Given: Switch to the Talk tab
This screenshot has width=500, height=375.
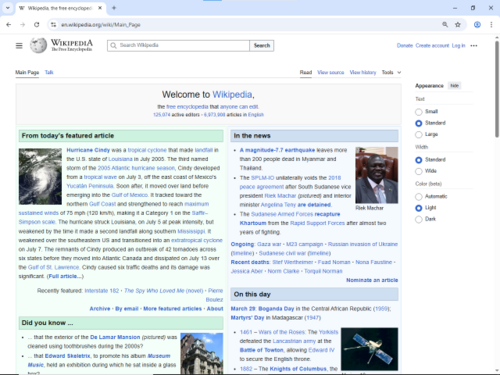Looking at the screenshot, I should click(x=49, y=72).
